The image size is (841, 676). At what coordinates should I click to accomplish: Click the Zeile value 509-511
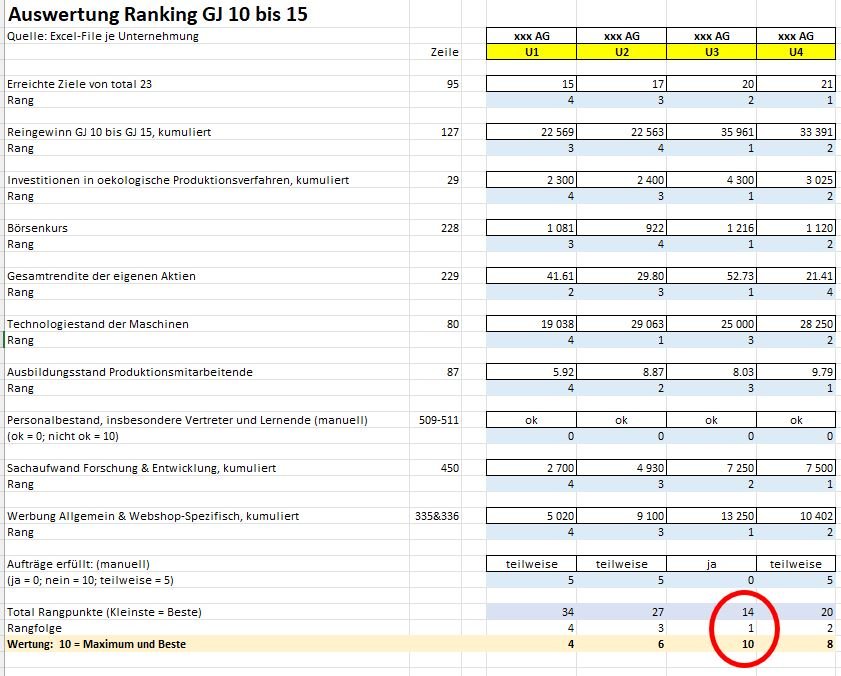439,420
